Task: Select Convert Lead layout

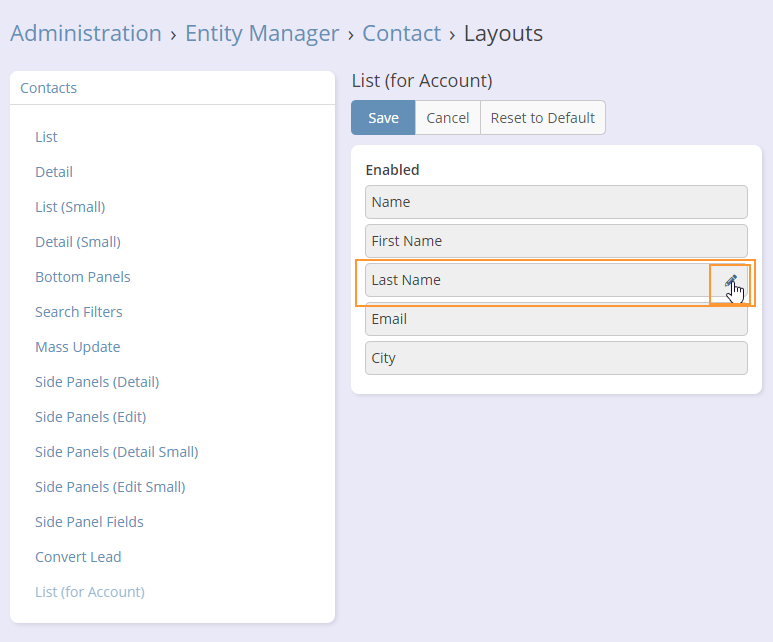Action: (78, 557)
